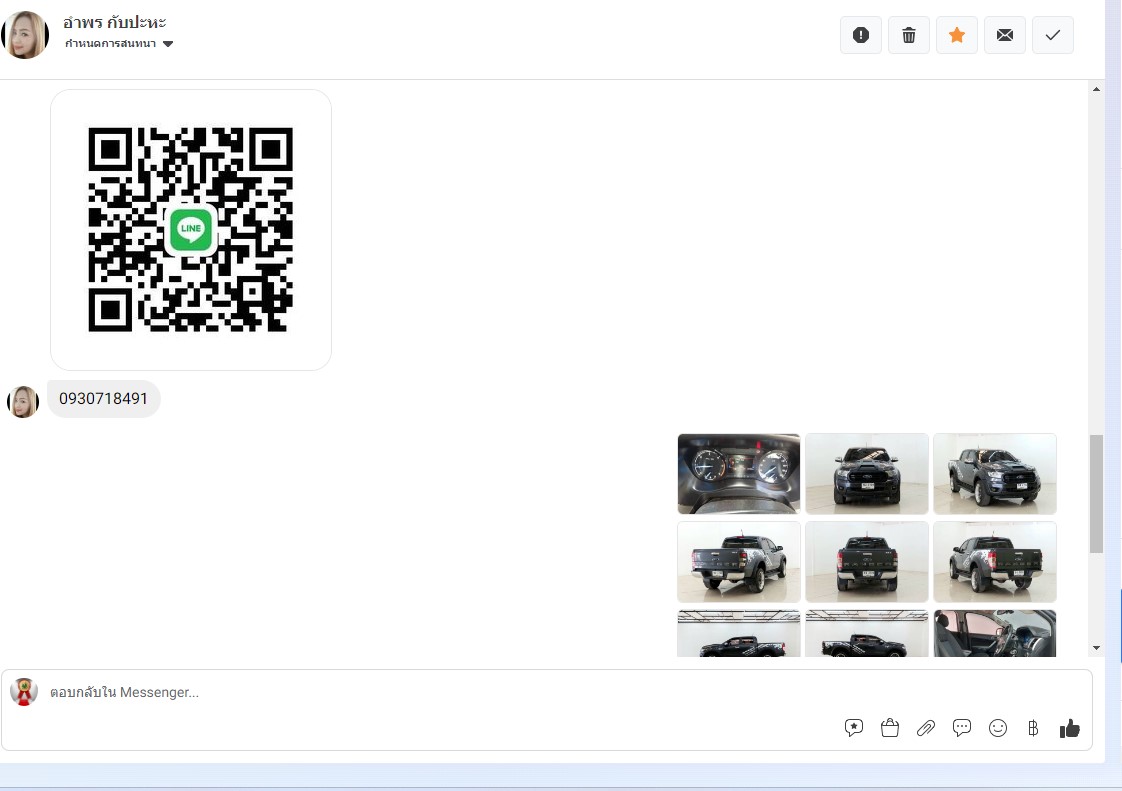Click the chat vertical scrollbar thumb

[1096, 494]
